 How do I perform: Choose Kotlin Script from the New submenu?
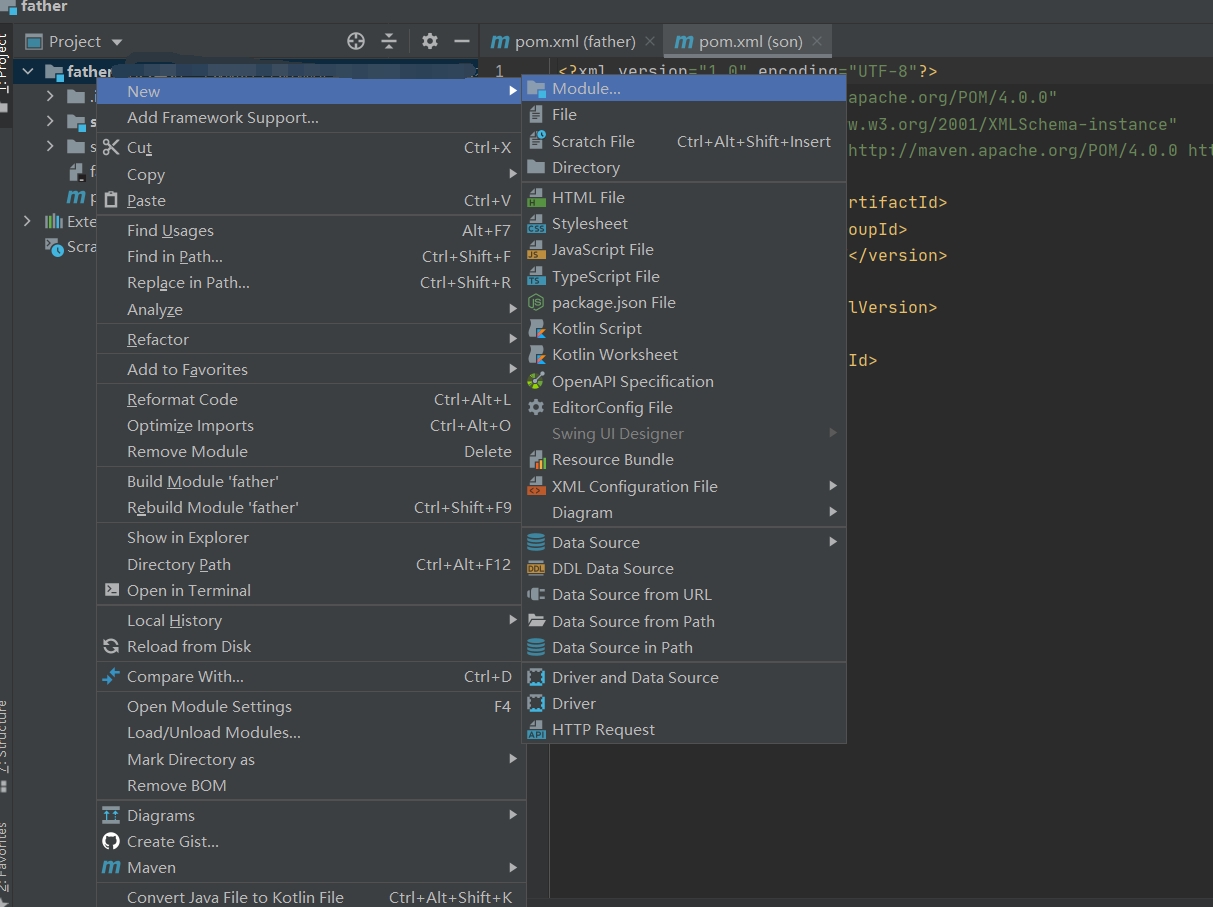596,328
